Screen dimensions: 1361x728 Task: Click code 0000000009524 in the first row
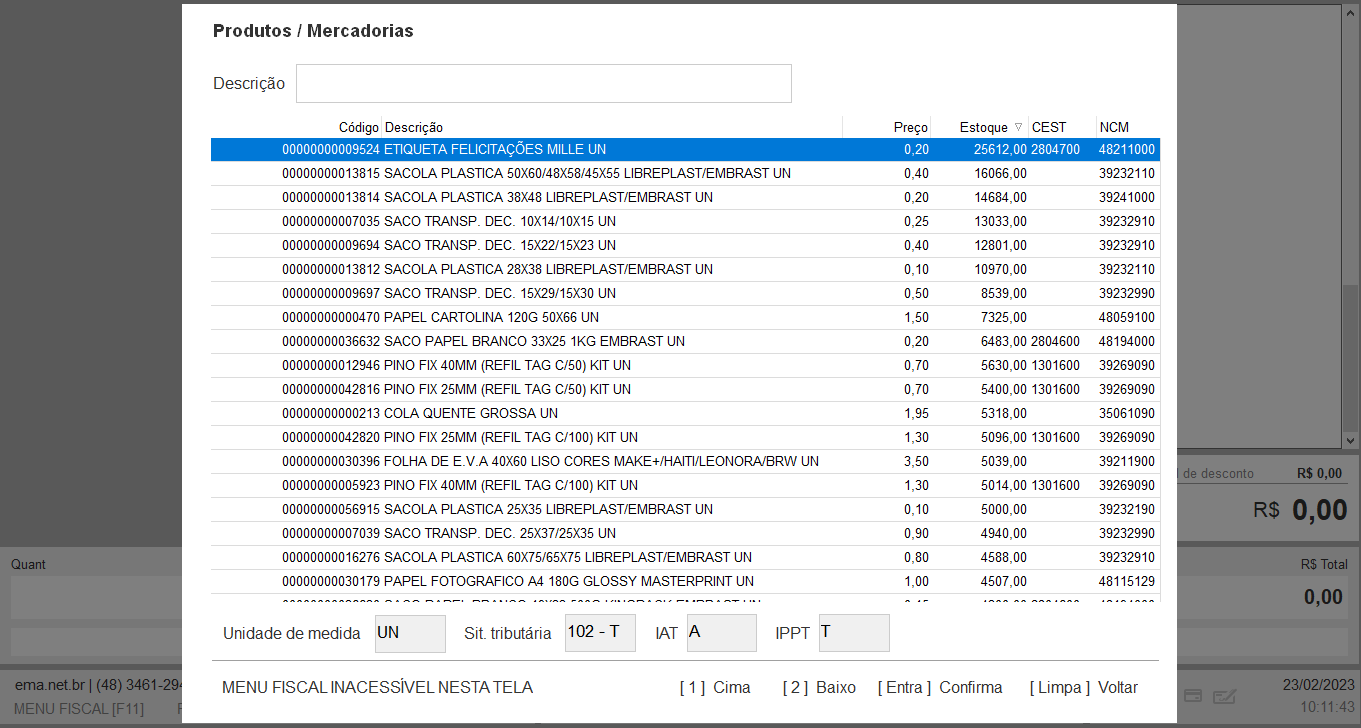(331, 149)
